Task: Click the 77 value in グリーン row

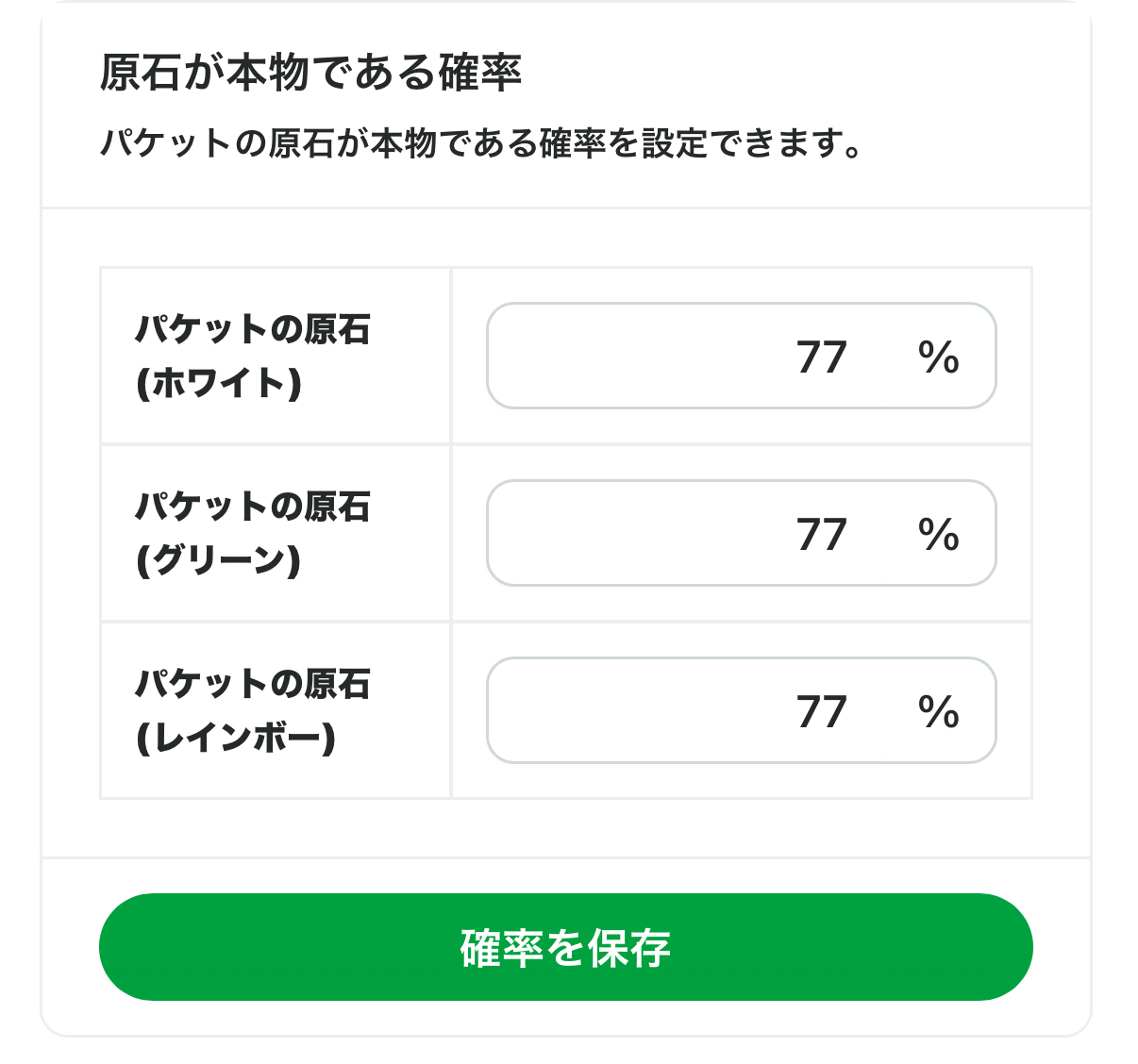Action: click(x=821, y=535)
